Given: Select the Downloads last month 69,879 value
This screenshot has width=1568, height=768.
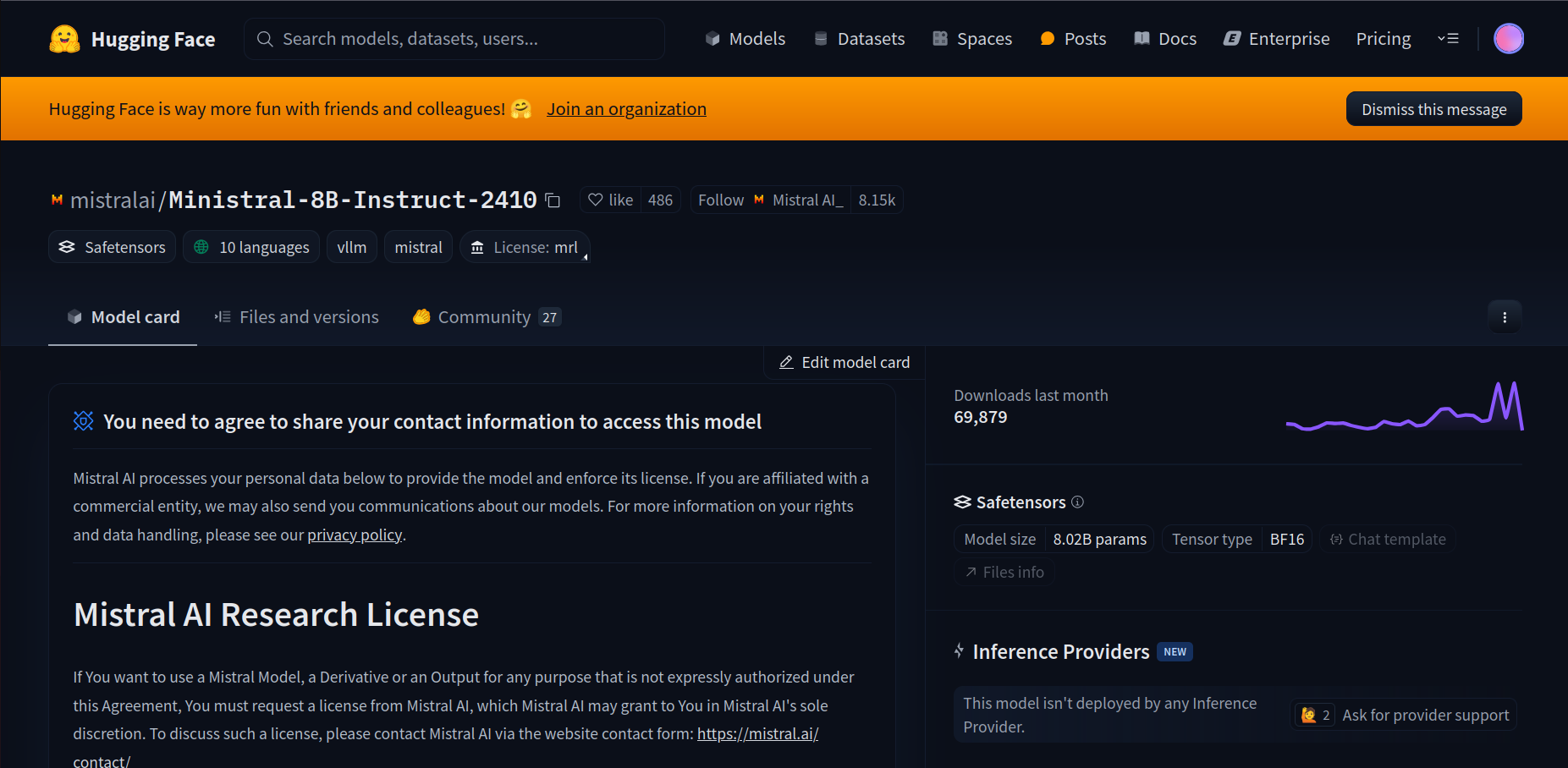Looking at the screenshot, I should [980, 417].
